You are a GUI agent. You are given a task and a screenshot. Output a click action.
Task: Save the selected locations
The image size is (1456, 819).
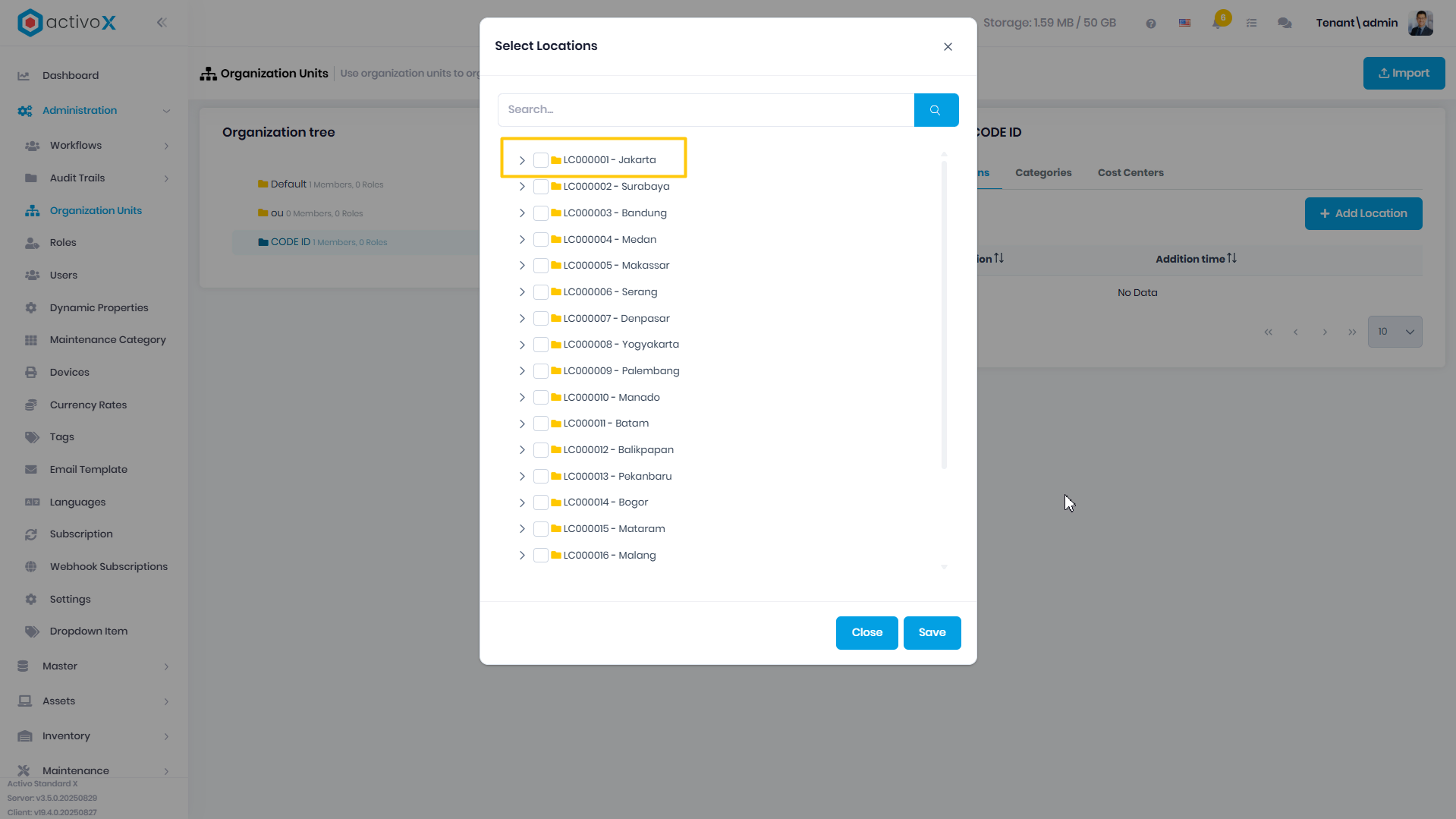point(932,633)
